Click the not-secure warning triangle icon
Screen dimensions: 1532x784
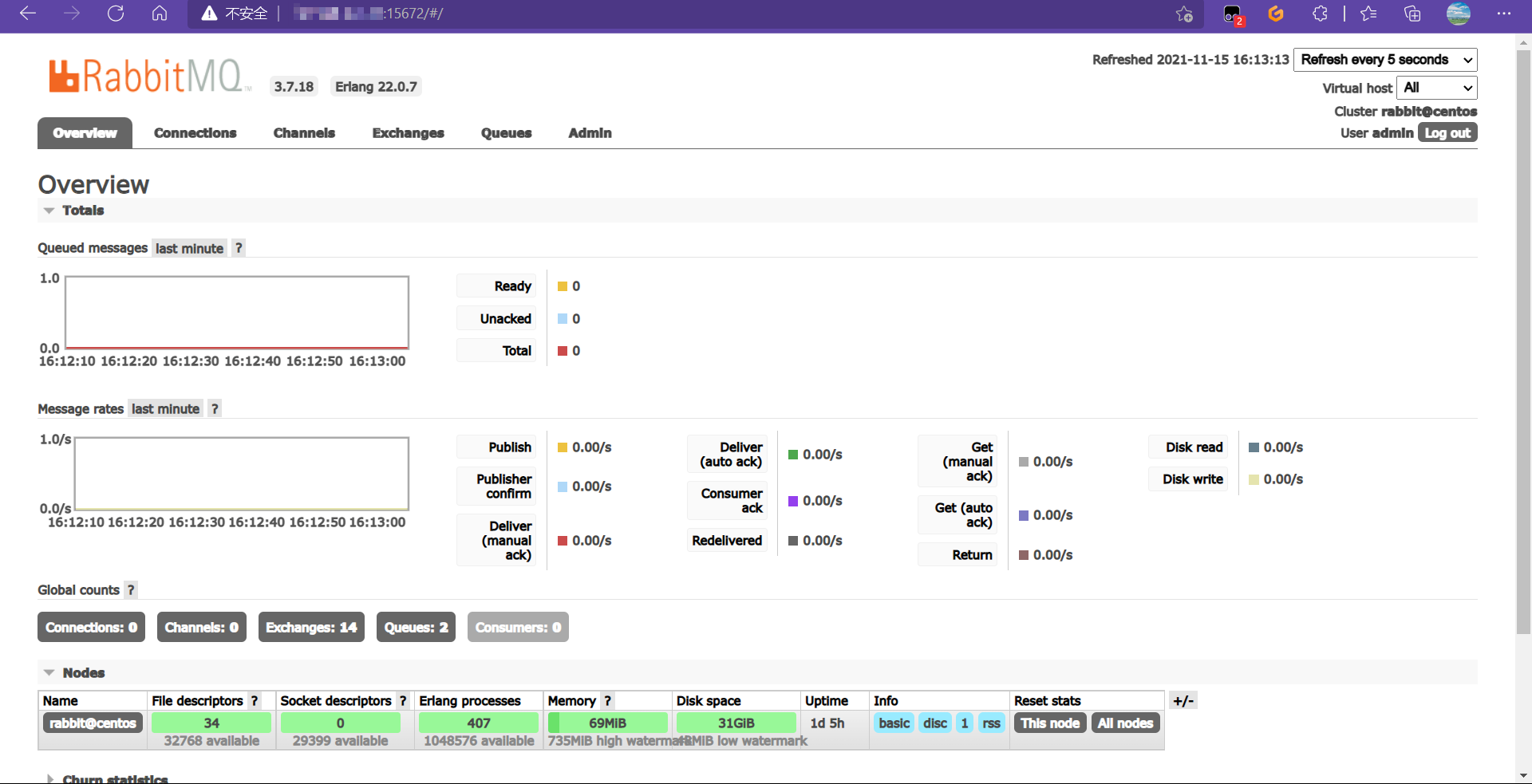tap(209, 14)
